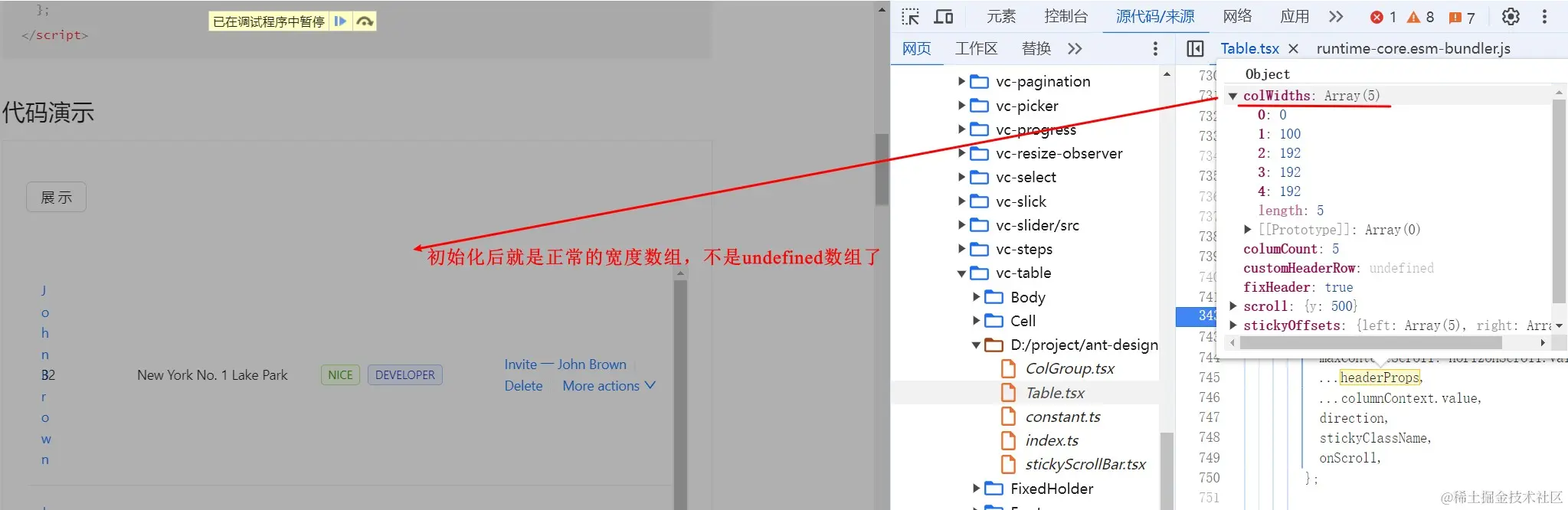This screenshot has height=510, width=1568.
Task: Open index.ts file
Action: pos(1052,440)
